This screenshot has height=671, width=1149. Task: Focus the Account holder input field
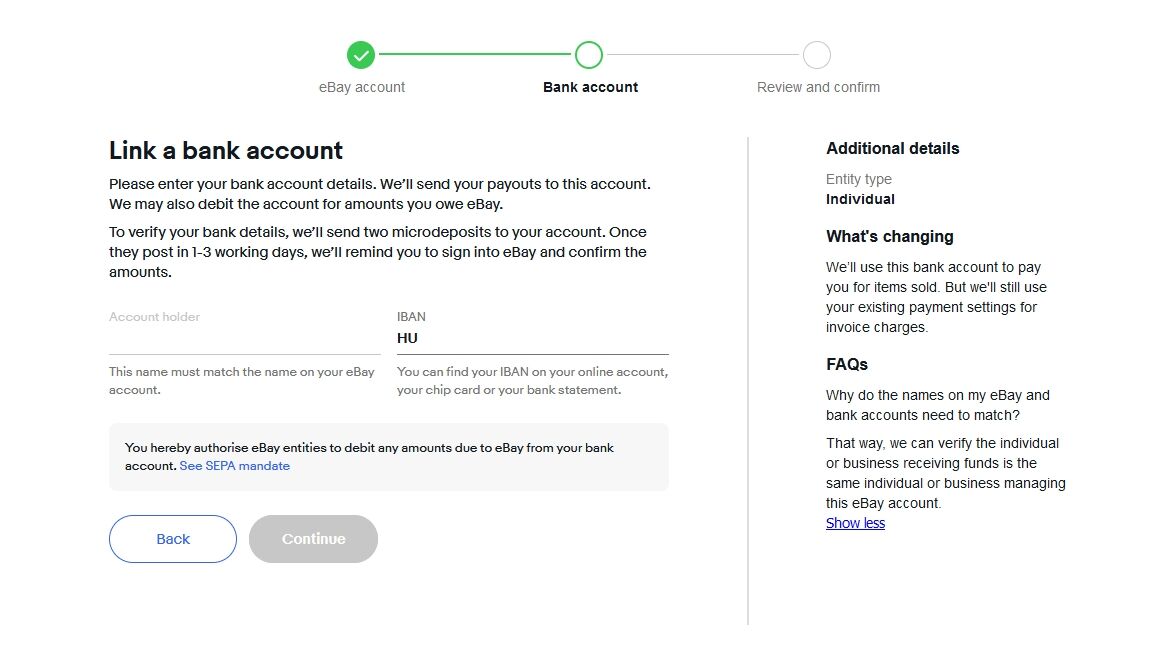(x=244, y=338)
